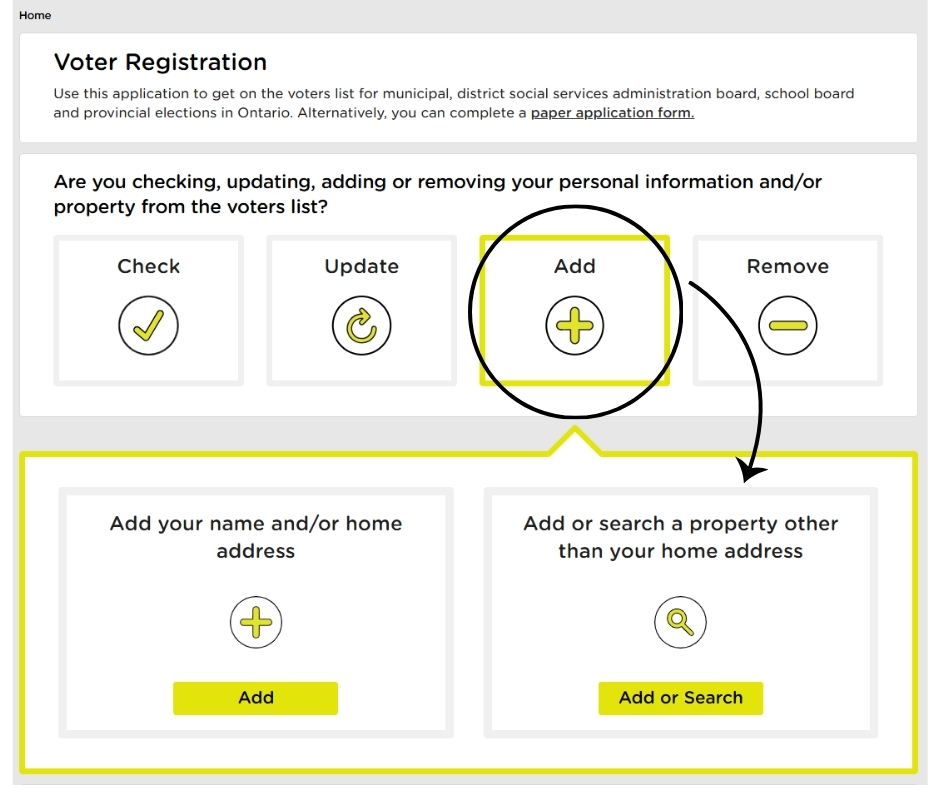Click the plus icon above Add button
The image size is (940, 788).
click(x=256, y=622)
